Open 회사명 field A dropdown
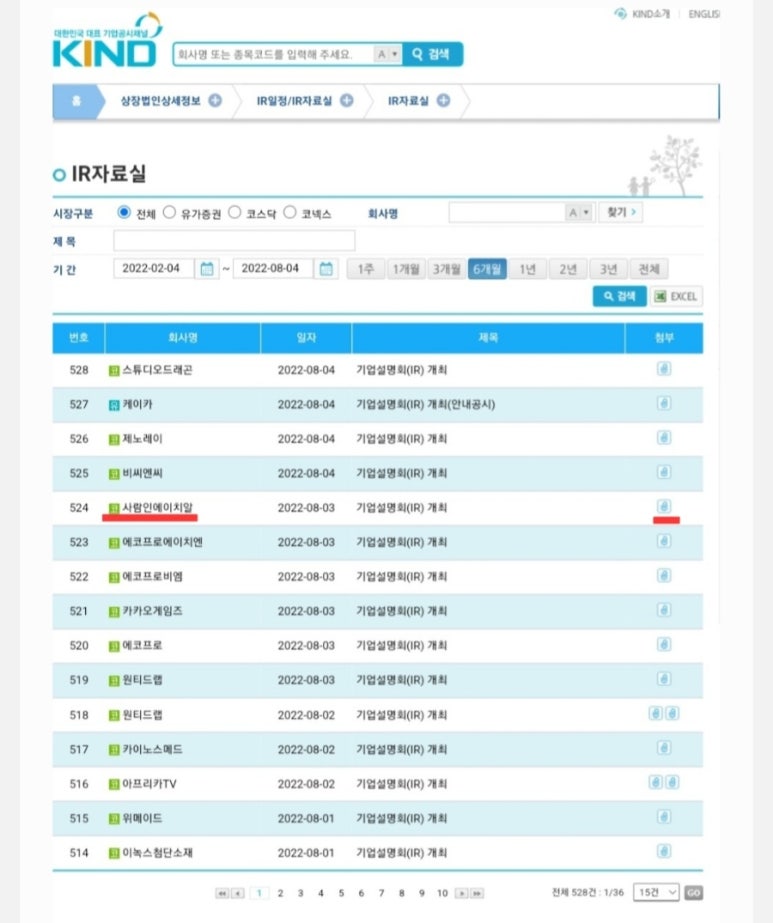This screenshot has height=923, width=773. [x=579, y=213]
